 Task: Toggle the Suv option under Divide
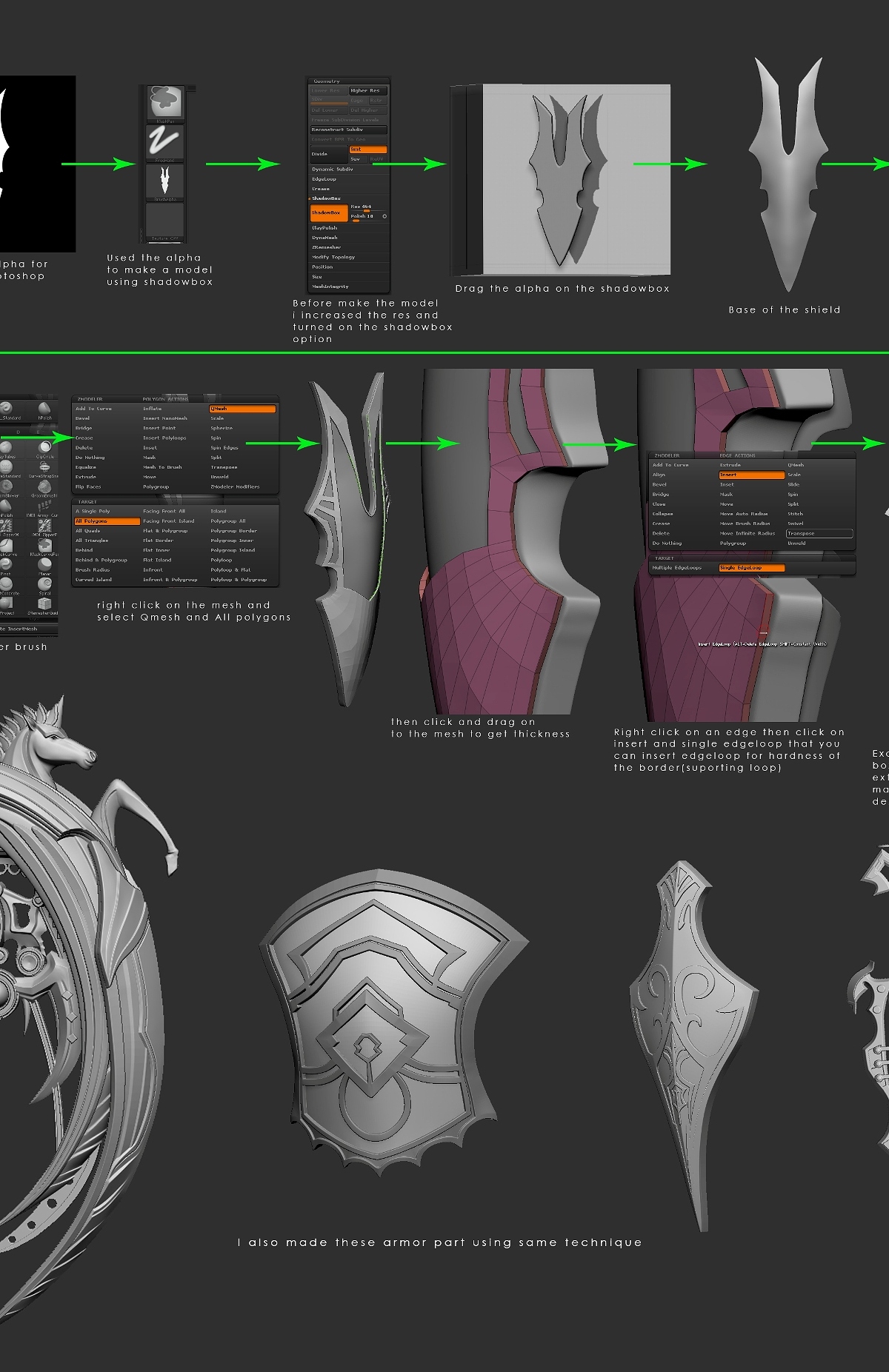pos(358,159)
